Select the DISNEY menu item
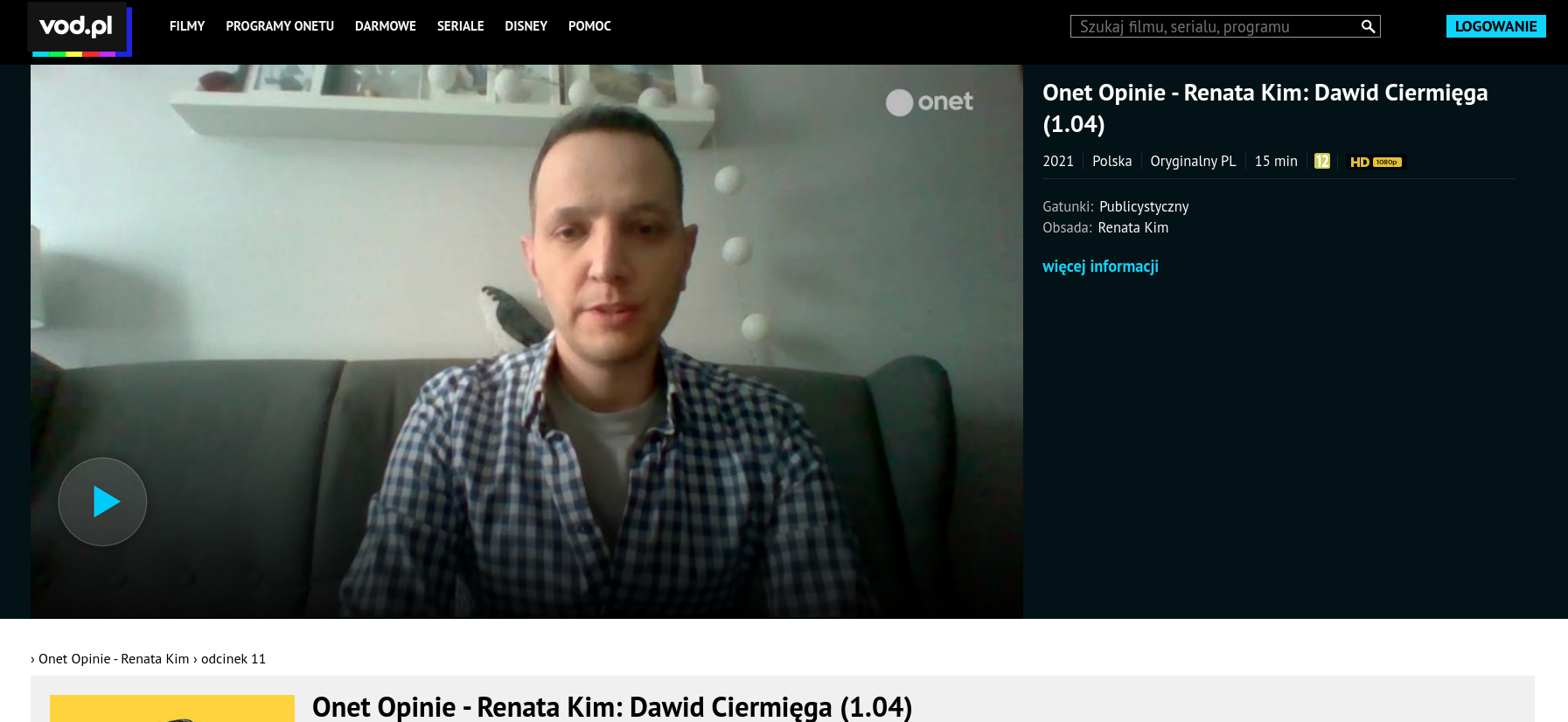The height and width of the screenshot is (722, 1568). [526, 26]
